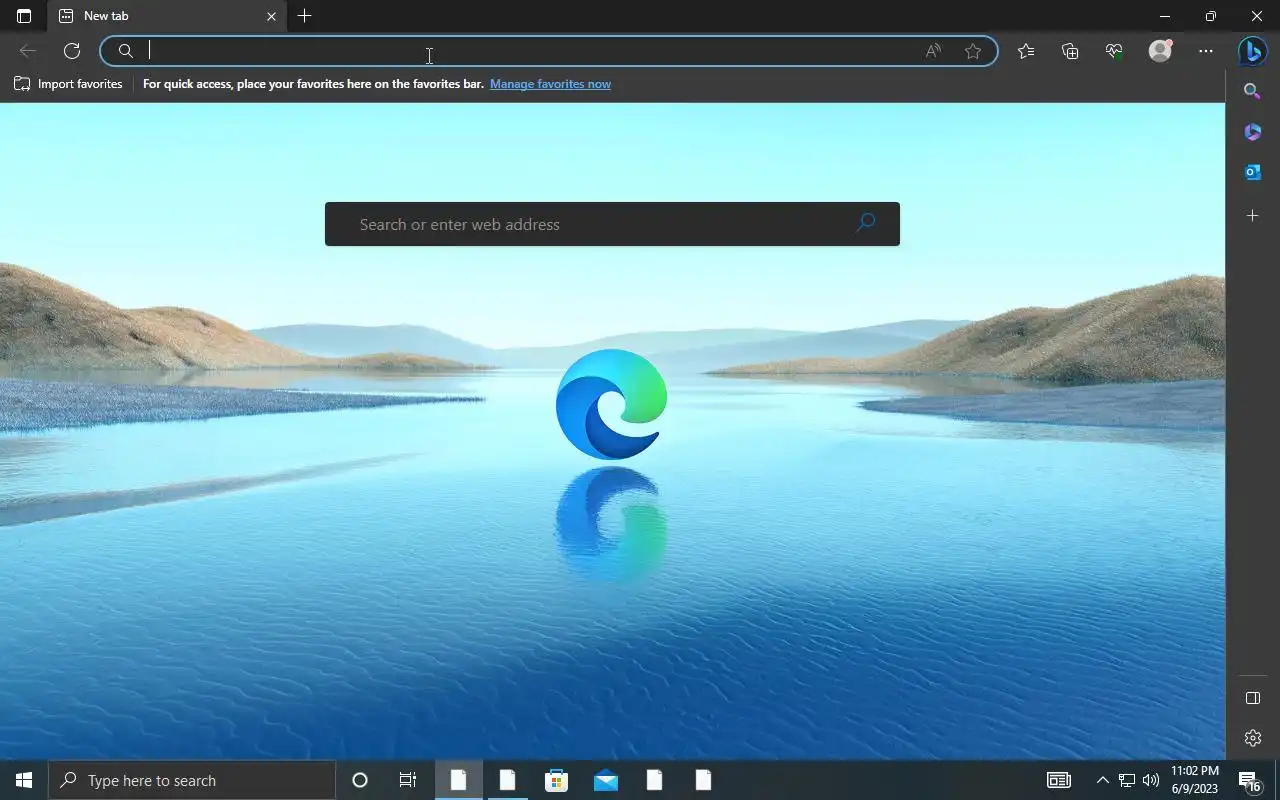Open Read aloud icon in address bar
The height and width of the screenshot is (800, 1280).
coord(933,51)
